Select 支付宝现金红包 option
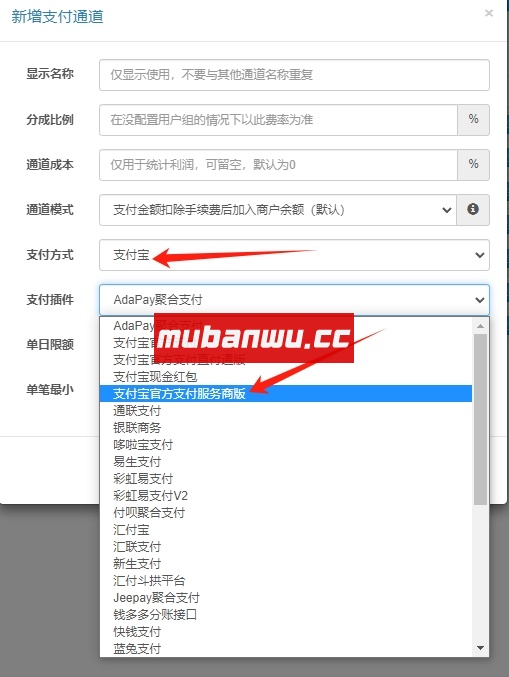 (286, 376)
